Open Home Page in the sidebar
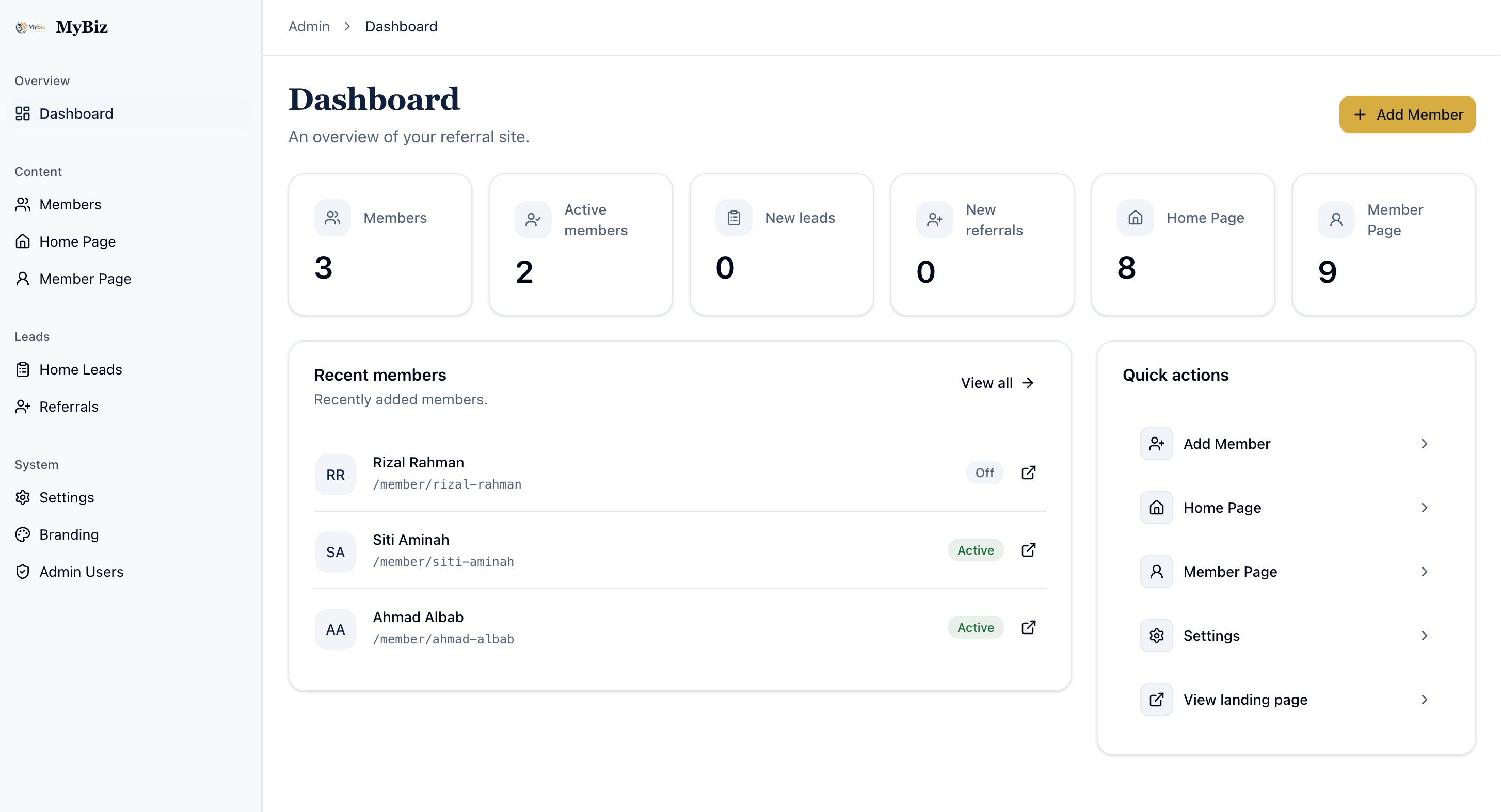This screenshot has height=812, width=1501. tap(131, 242)
